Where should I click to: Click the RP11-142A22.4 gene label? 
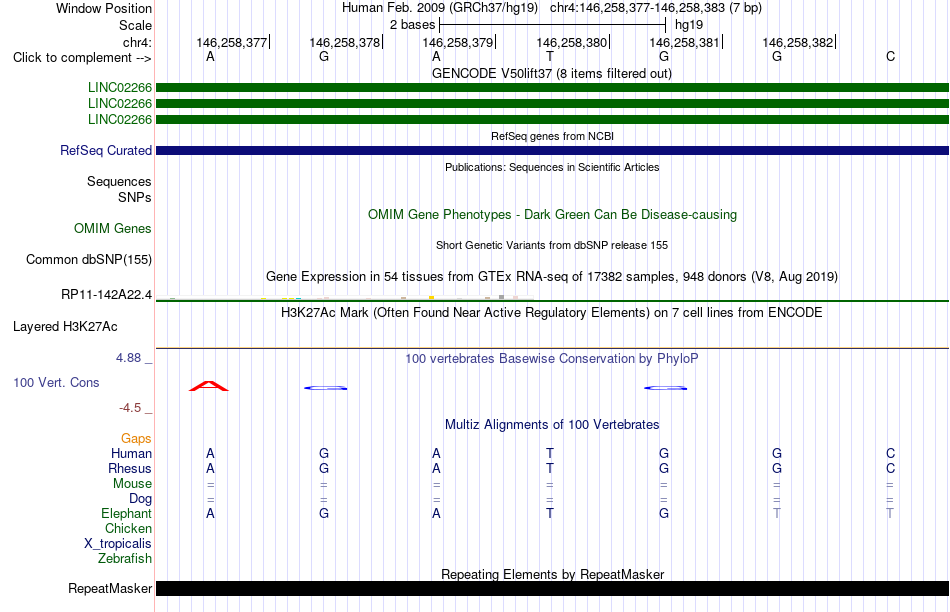(x=106, y=295)
